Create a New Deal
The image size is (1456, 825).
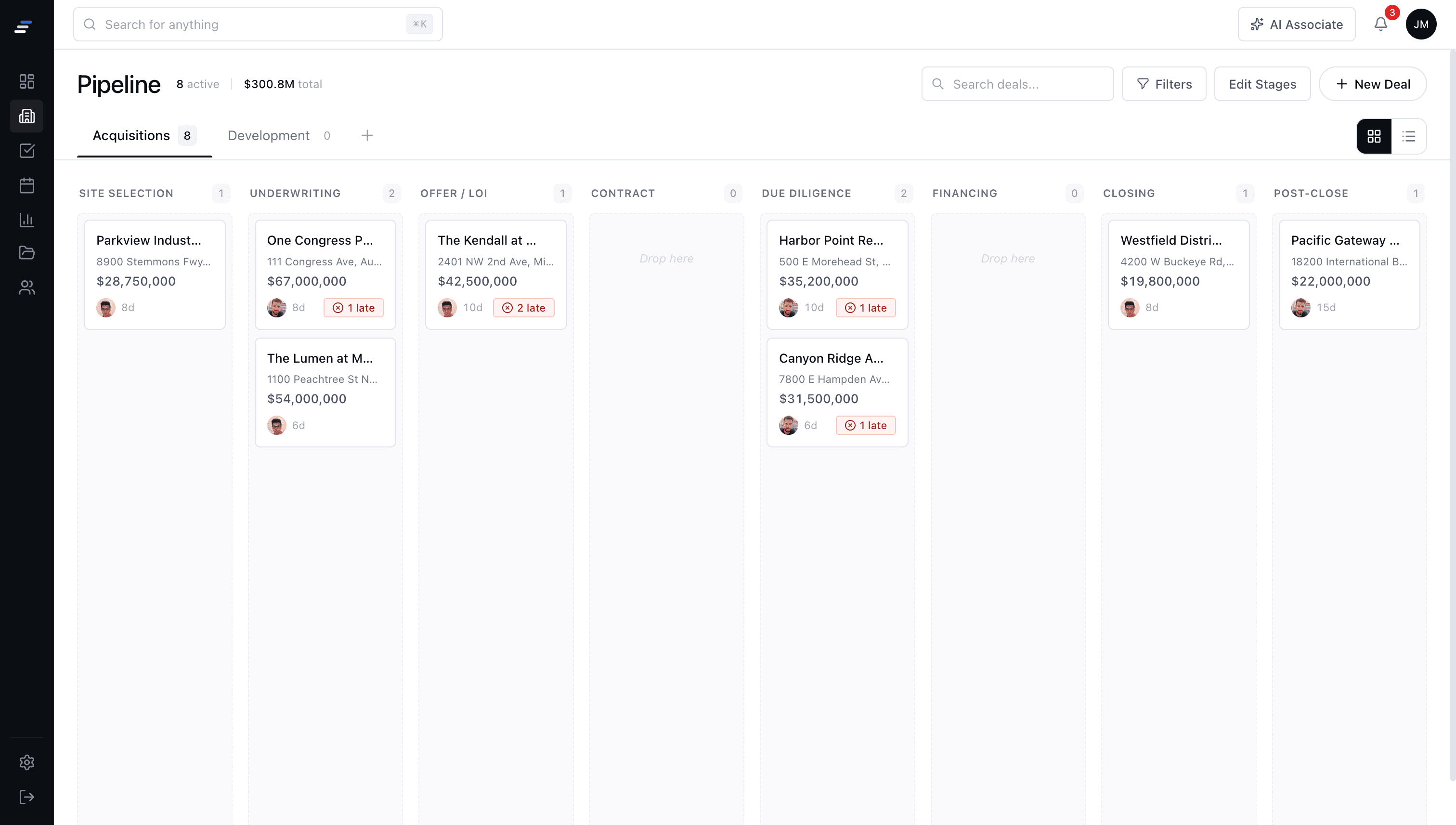coord(1373,84)
